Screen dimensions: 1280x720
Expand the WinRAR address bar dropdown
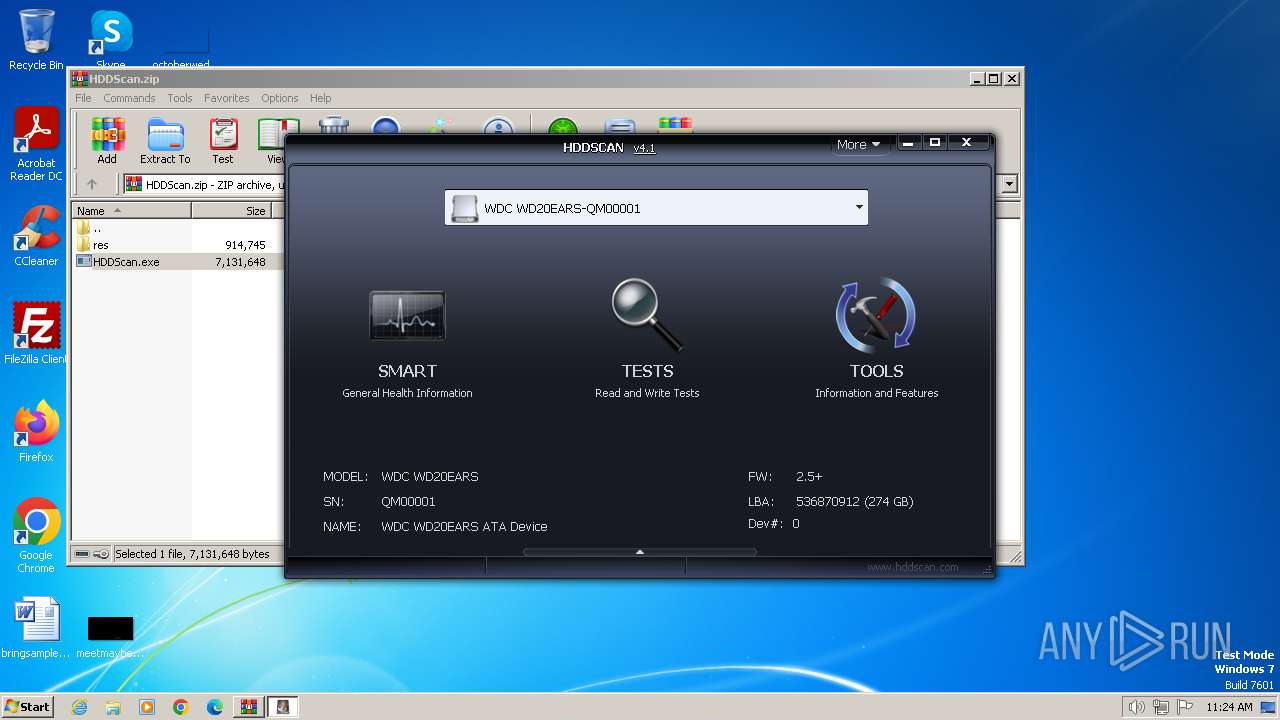[x=1009, y=184]
